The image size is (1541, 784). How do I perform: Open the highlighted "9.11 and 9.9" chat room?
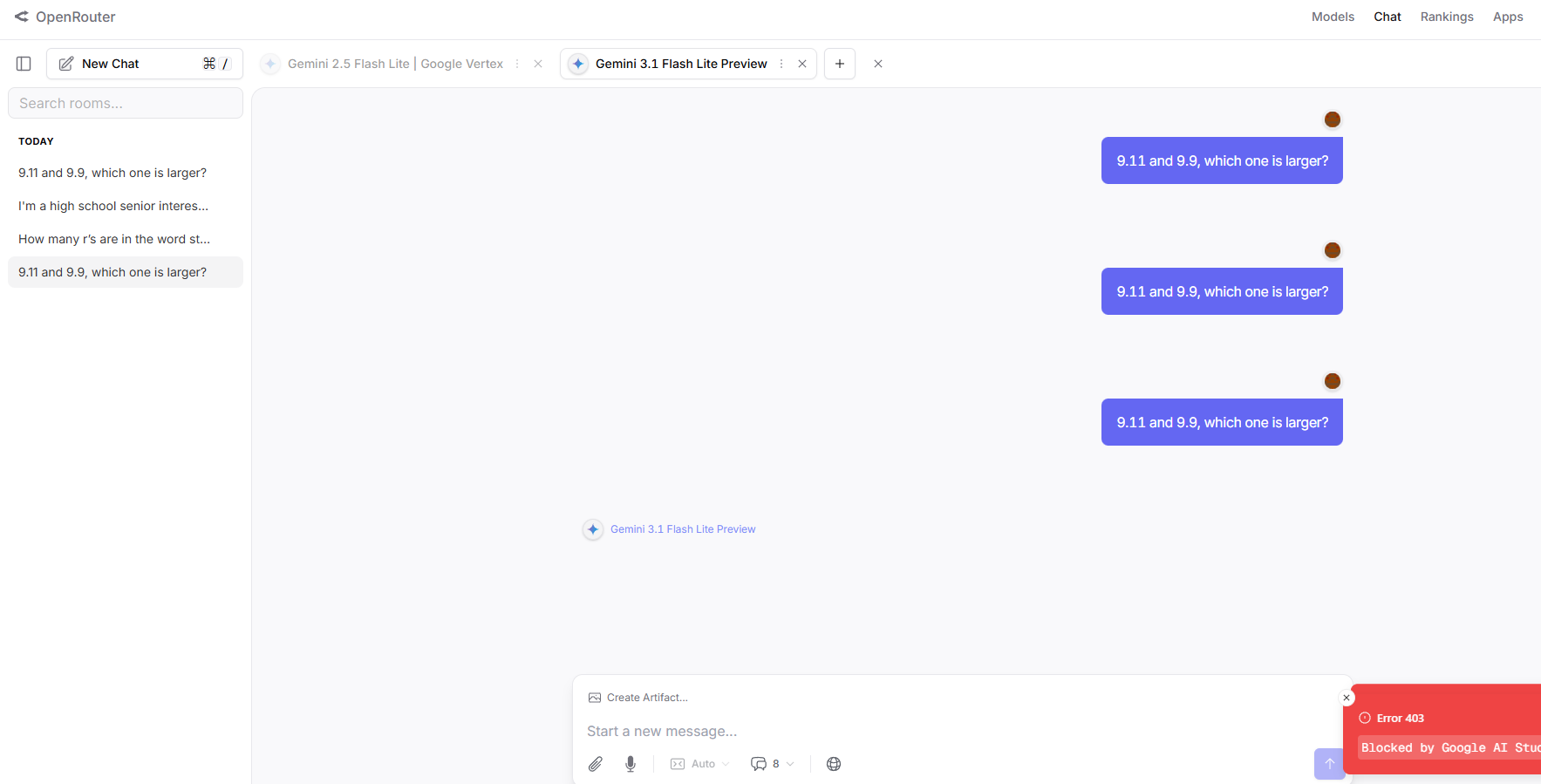pos(126,272)
